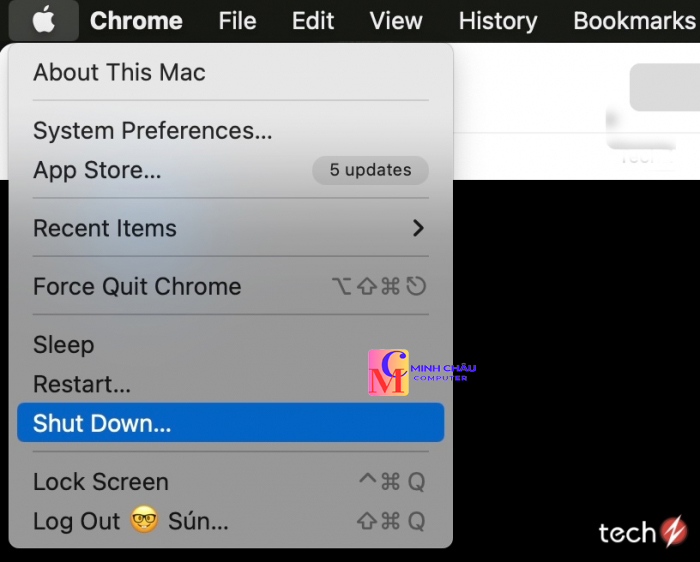Open the Chrome application menu

click(136, 20)
